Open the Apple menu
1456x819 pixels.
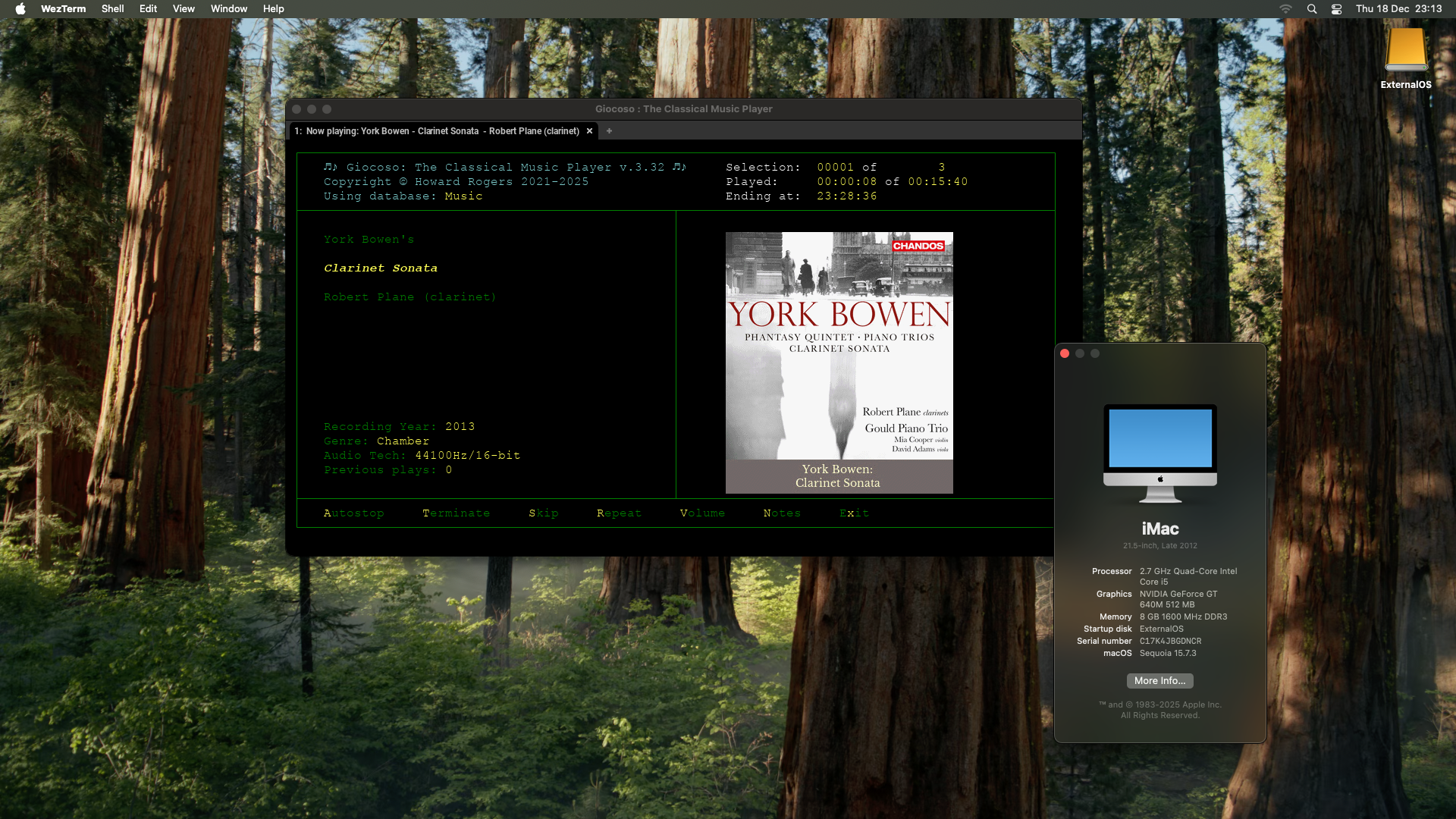click(20, 8)
